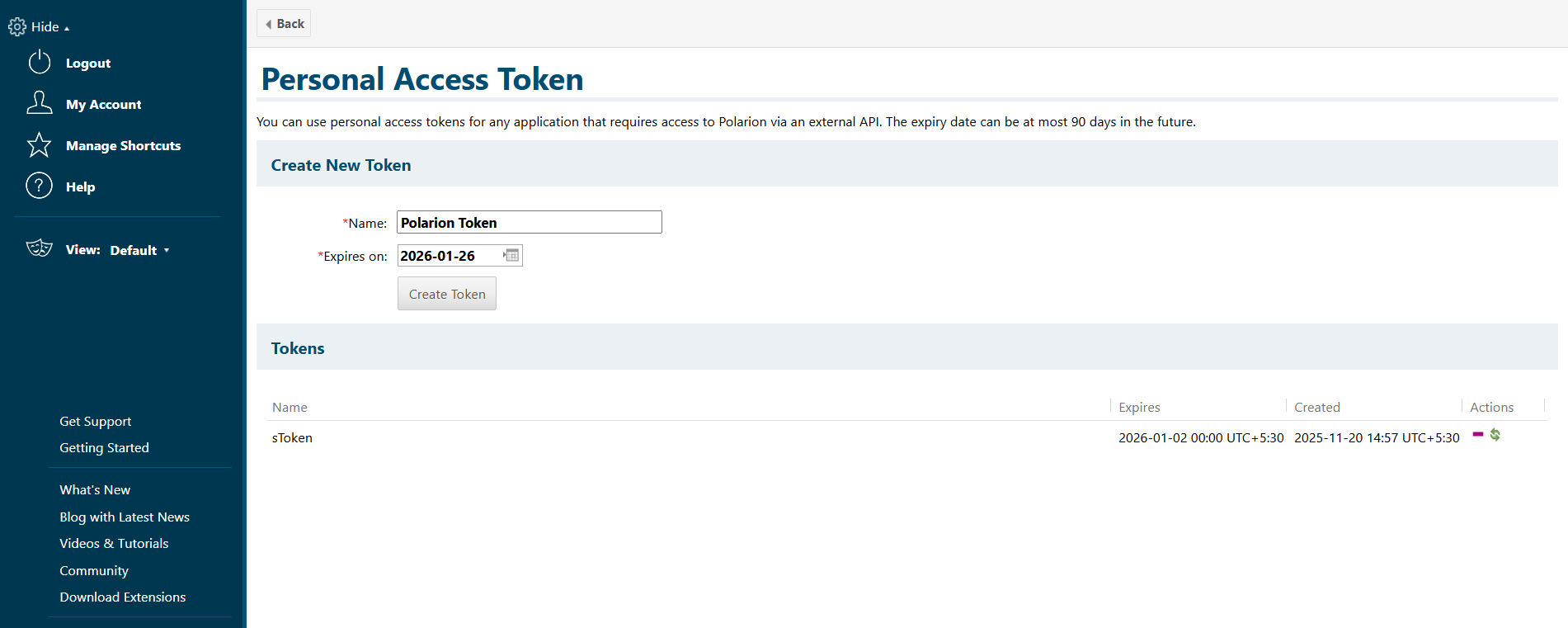The height and width of the screenshot is (628, 1568).
Task: Click the View masks icon
Action: tap(40, 248)
